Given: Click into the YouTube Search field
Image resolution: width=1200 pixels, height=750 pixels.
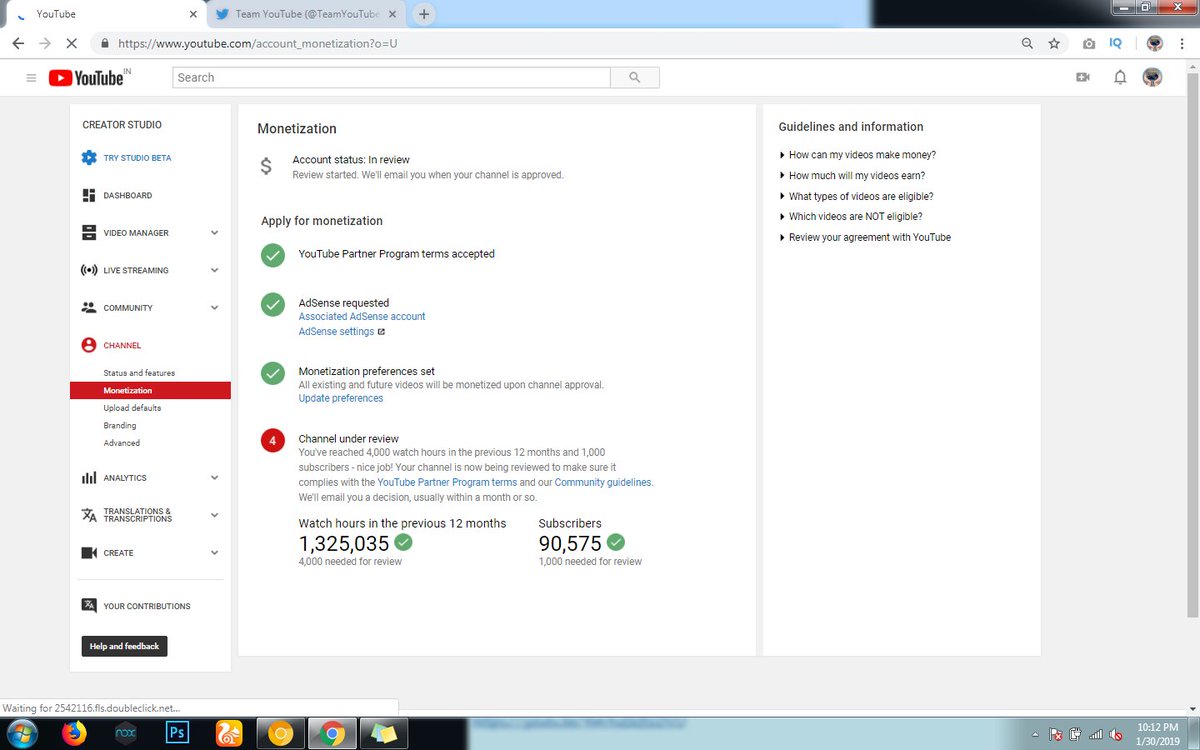Looking at the screenshot, I should (x=392, y=77).
